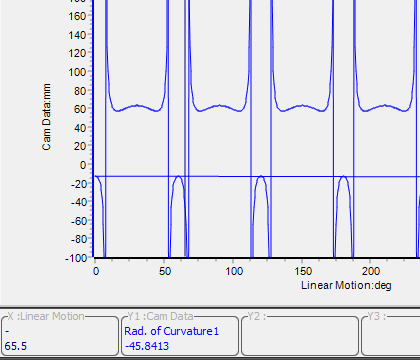Click the x-axis tick label '150'
420x360 pixels.
click(303, 271)
